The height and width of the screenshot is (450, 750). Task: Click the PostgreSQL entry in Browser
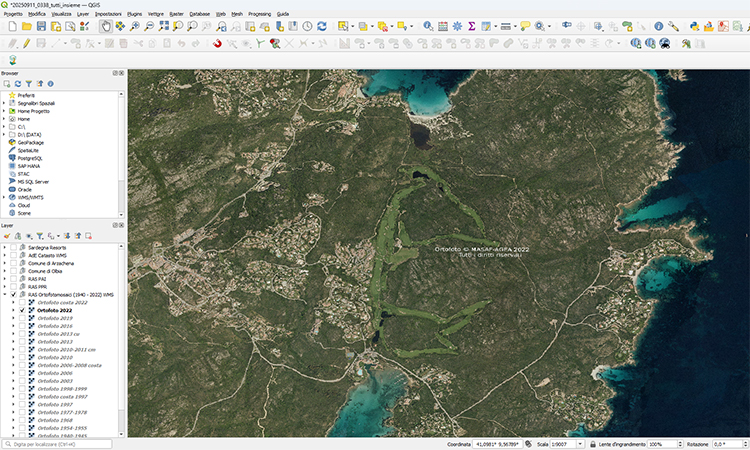click(31, 158)
